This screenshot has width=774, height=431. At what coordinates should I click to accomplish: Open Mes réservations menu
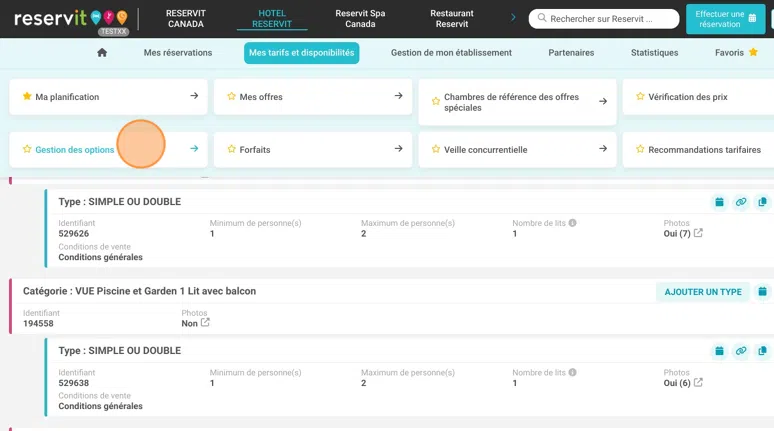click(x=178, y=53)
